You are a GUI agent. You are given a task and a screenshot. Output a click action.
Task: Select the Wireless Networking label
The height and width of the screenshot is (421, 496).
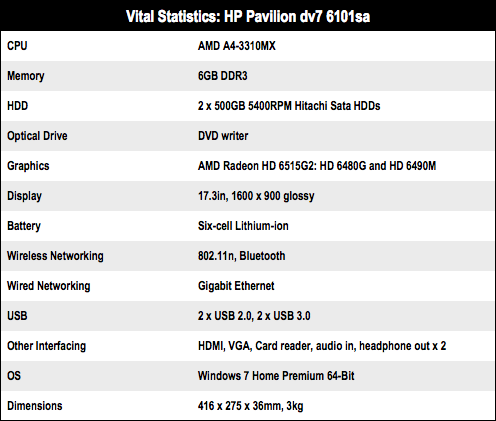click(x=55, y=256)
